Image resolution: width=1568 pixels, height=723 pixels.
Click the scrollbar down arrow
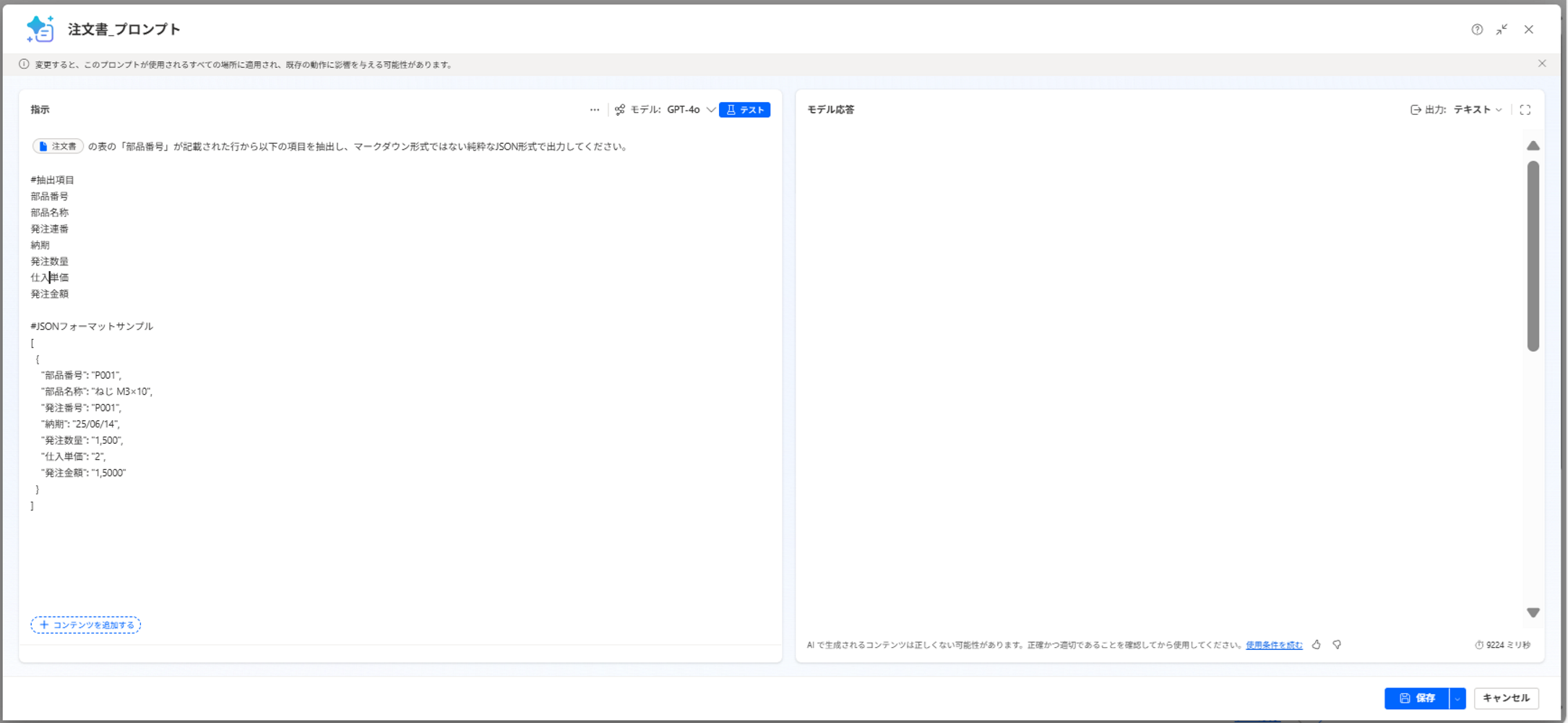click(x=1533, y=612)
